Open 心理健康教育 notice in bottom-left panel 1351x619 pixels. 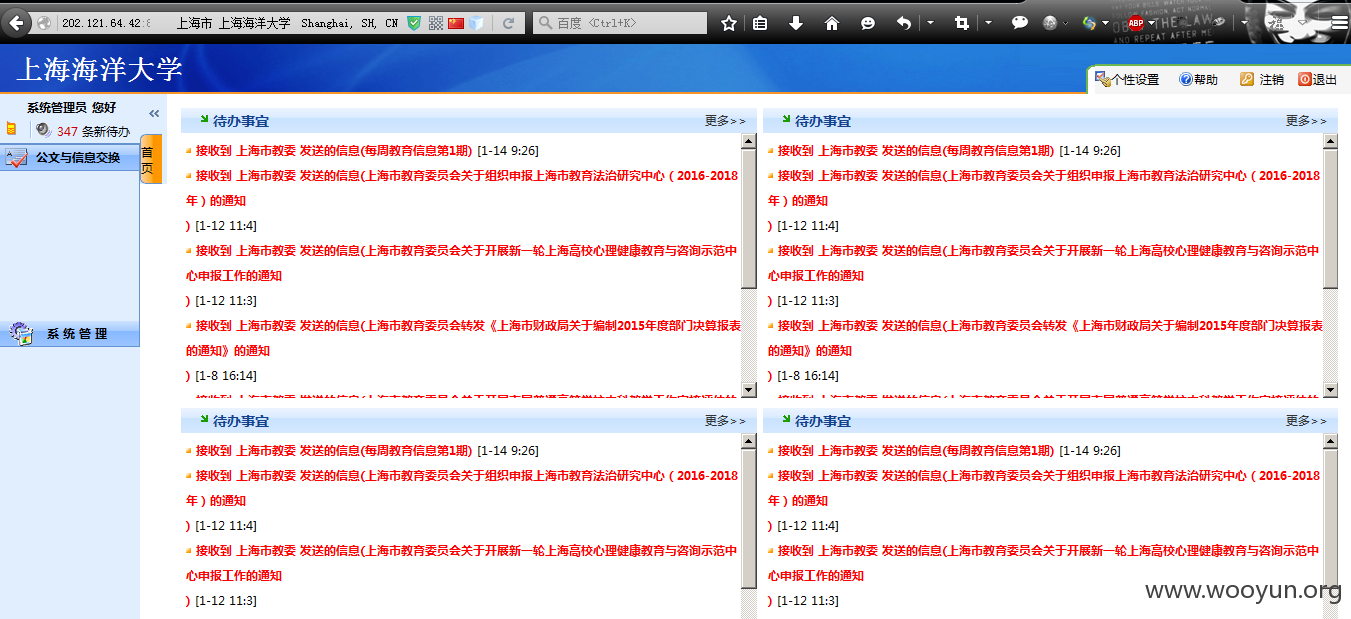click(x=462, y=563)
